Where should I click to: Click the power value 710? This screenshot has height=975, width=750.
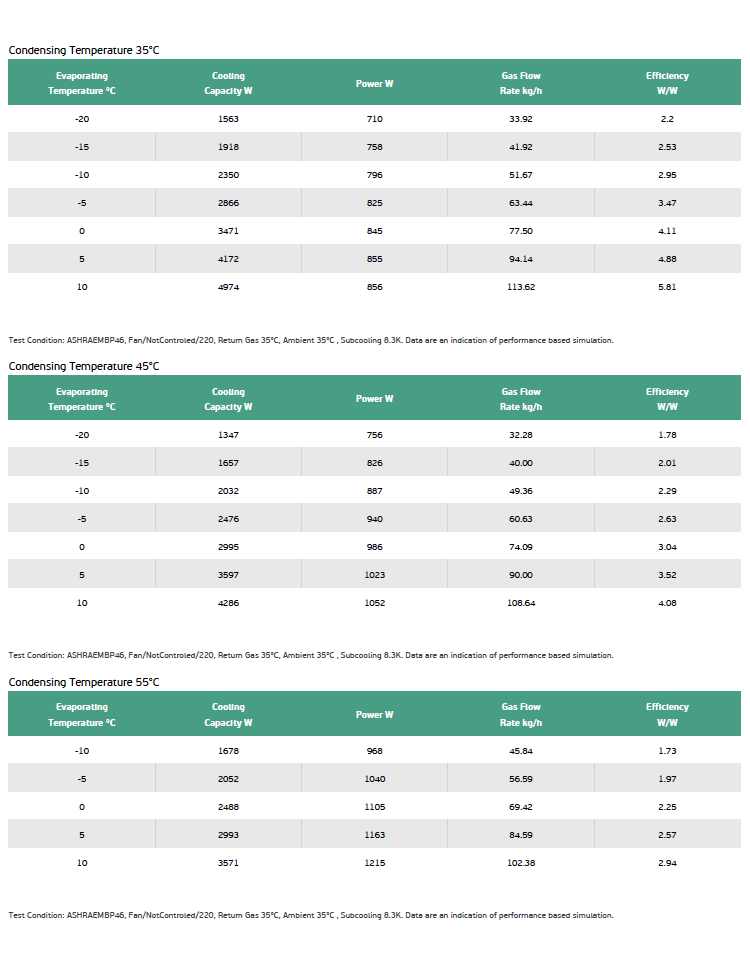click(374, 119)
